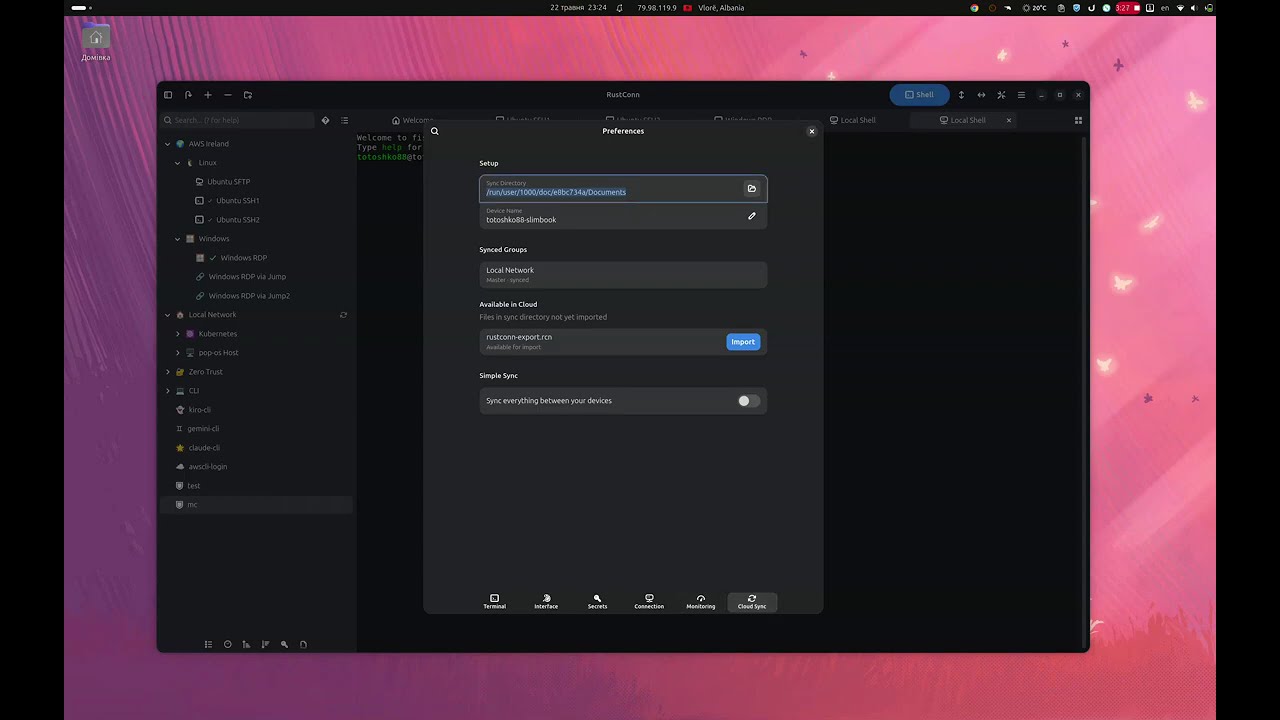Expand the pop-os Host group
The height and width of the screenshot is (720, 1280).
[178, 353]
